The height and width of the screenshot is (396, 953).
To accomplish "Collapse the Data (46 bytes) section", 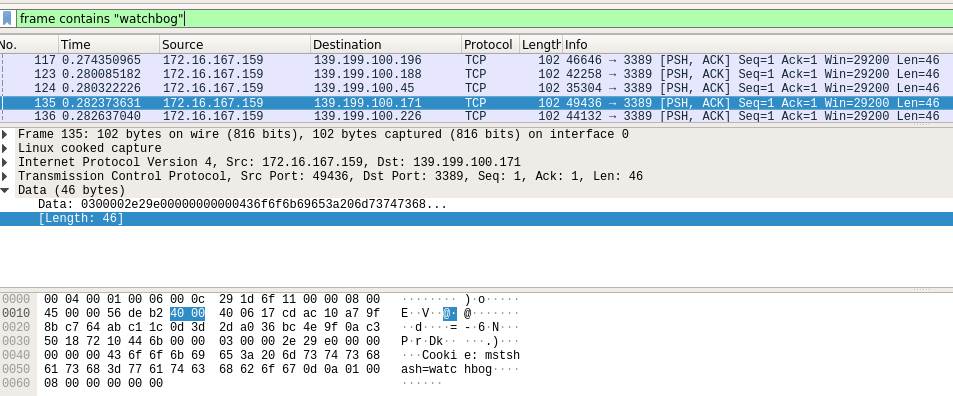I will tap(5, 190).
